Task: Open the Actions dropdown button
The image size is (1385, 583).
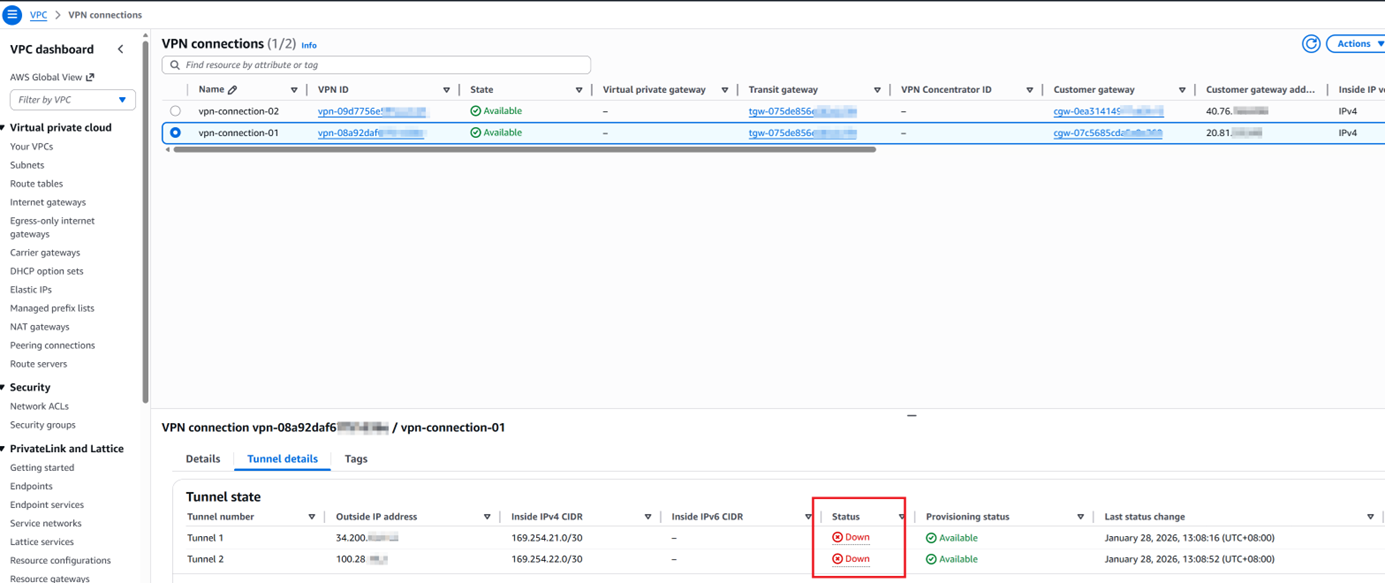Action: point(1358,44)
